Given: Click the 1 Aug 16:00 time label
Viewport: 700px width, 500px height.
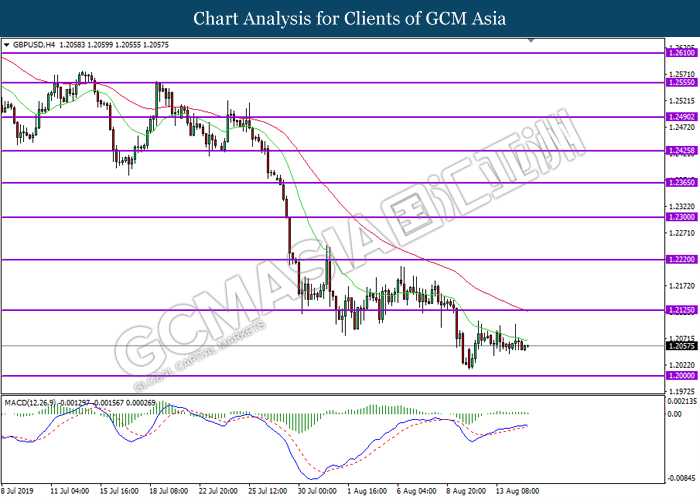Looking at the screenshot, I should tap(367, 491).
